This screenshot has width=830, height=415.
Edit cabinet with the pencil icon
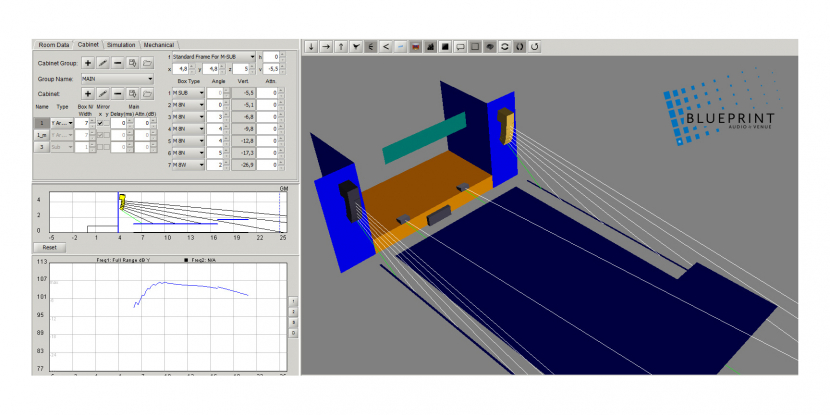(x=103, y=94)
